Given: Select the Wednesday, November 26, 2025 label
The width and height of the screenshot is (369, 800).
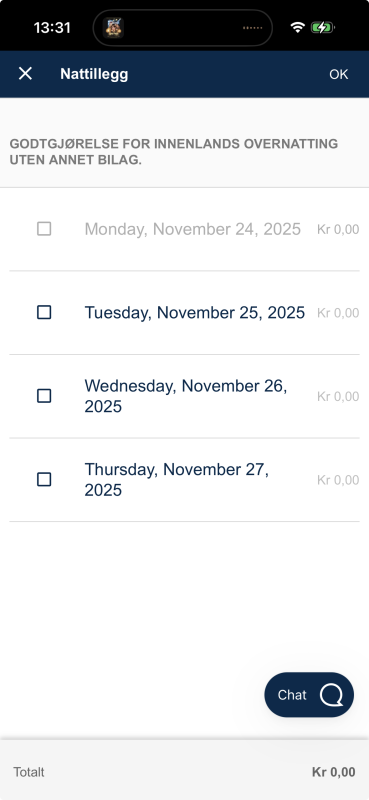Looking at the screenshot, I should click(x=186, y=396).
